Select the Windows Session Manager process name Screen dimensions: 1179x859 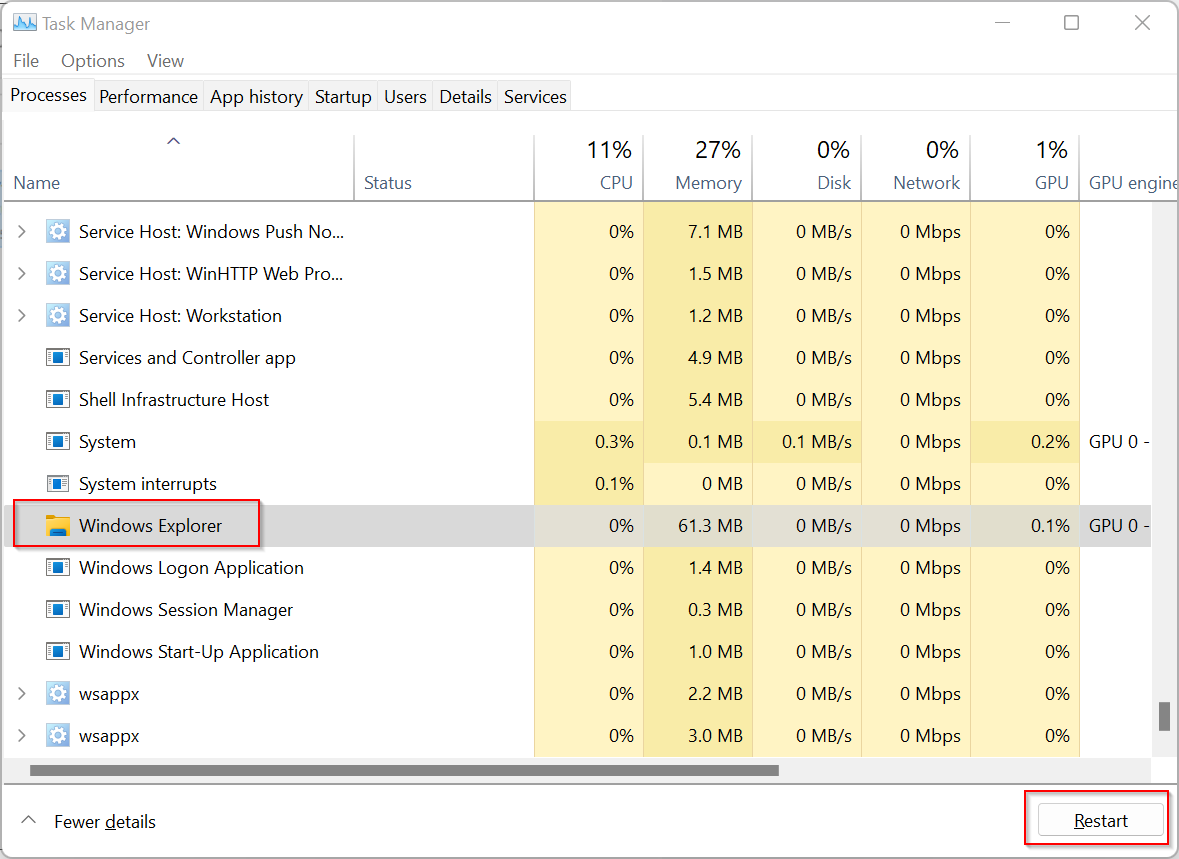click(186, 610)
